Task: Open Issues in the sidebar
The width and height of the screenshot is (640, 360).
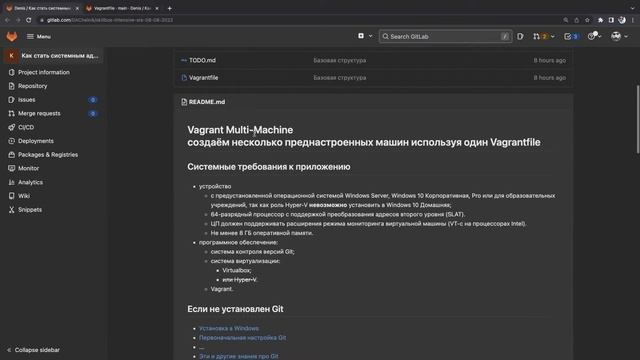Action: [27, 100]
